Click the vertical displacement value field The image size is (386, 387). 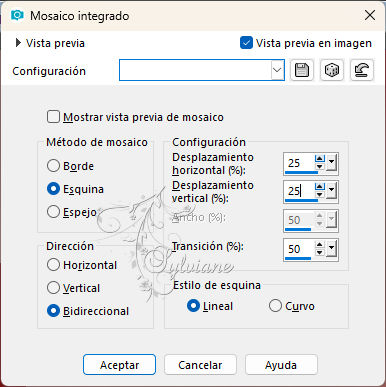tap(299, 191)
